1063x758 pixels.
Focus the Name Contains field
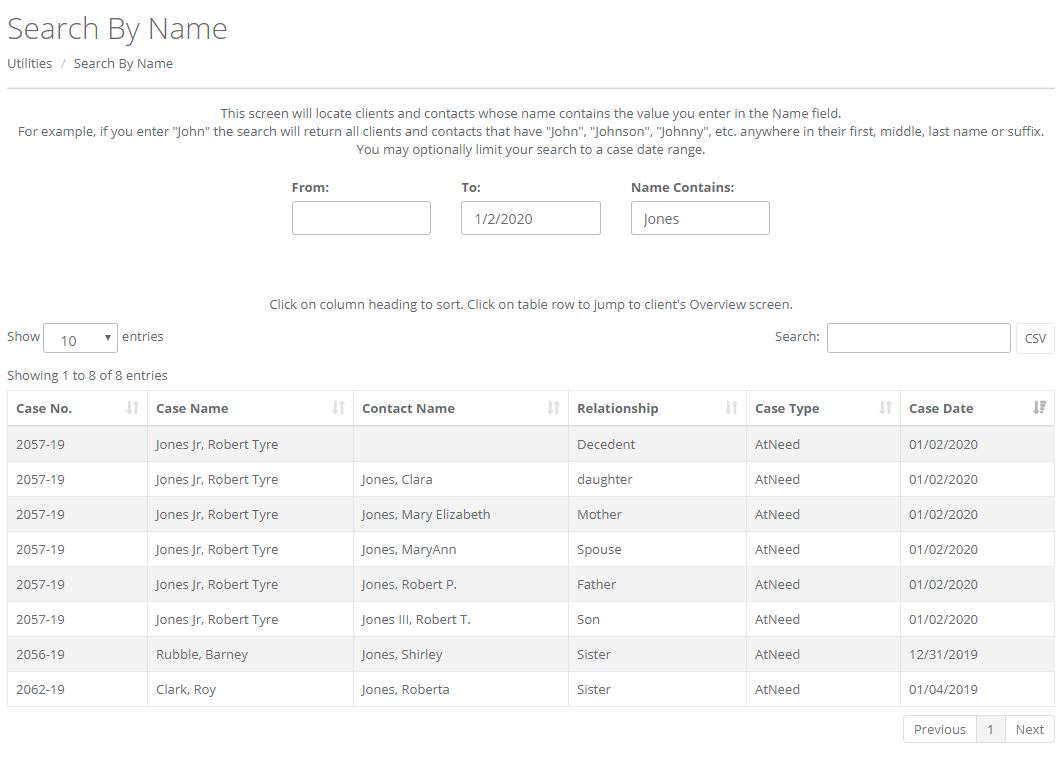tap(700, 218)
